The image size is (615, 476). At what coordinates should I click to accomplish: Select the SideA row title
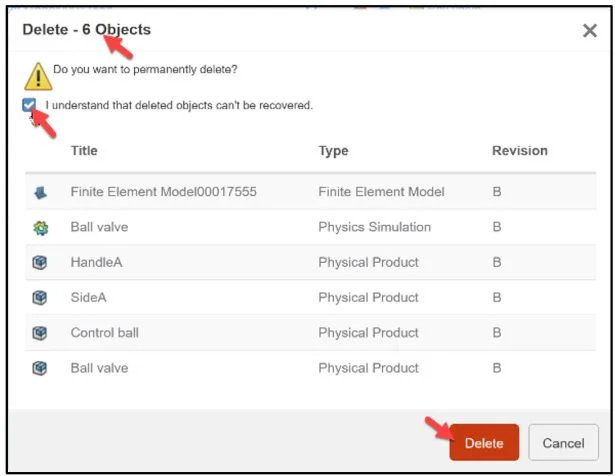(90, 298)
